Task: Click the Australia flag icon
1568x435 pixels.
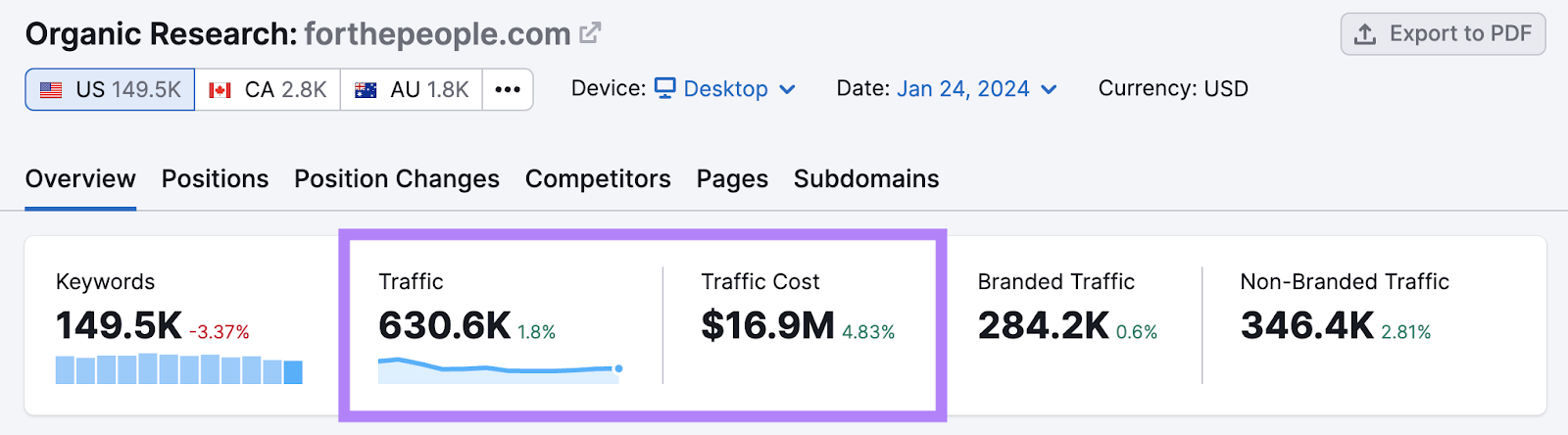Action: [366, 90]
